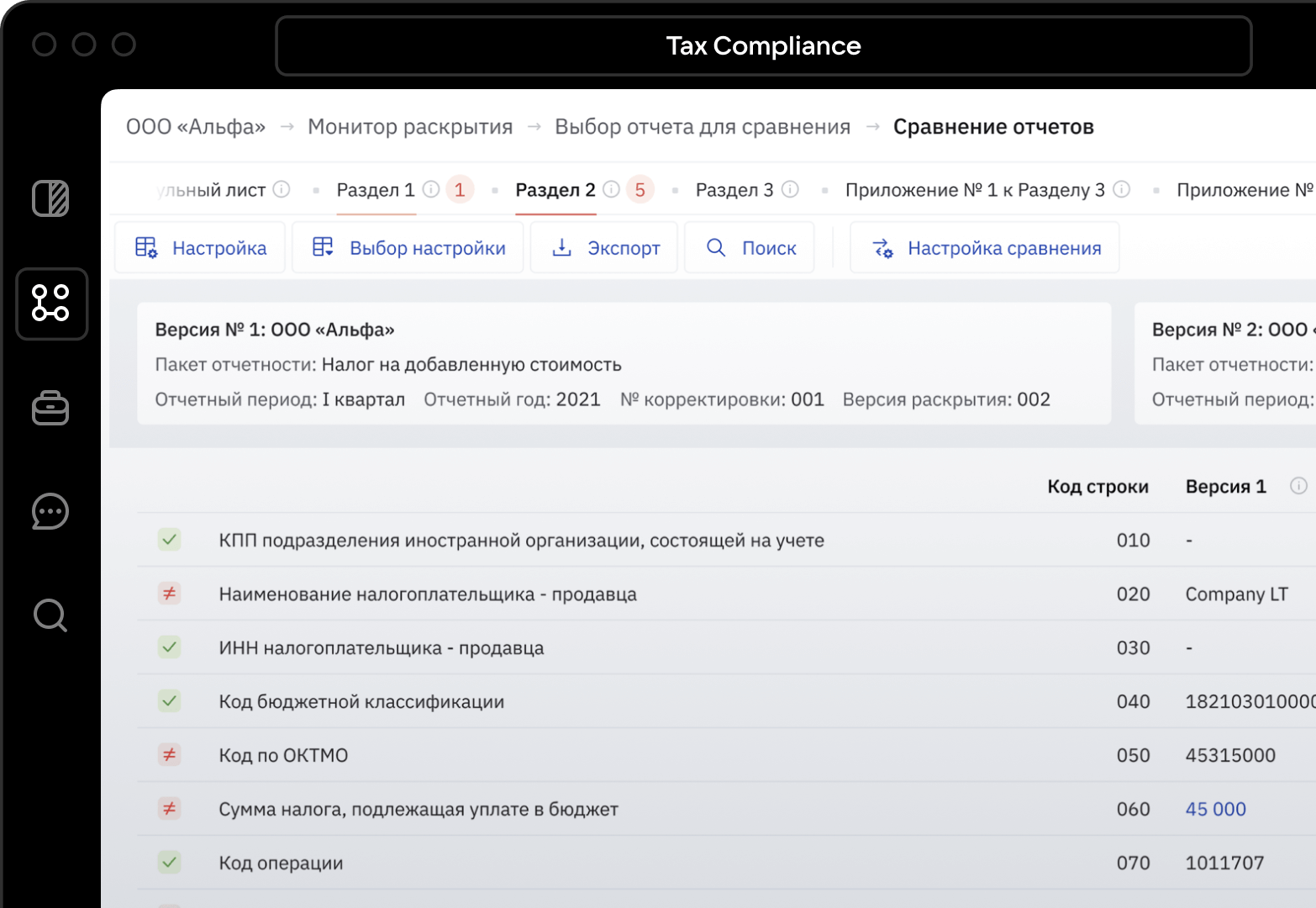Select the Company LT cell
The width and height of the screenshot is (1316, 908).
(x=1236, y=594)
